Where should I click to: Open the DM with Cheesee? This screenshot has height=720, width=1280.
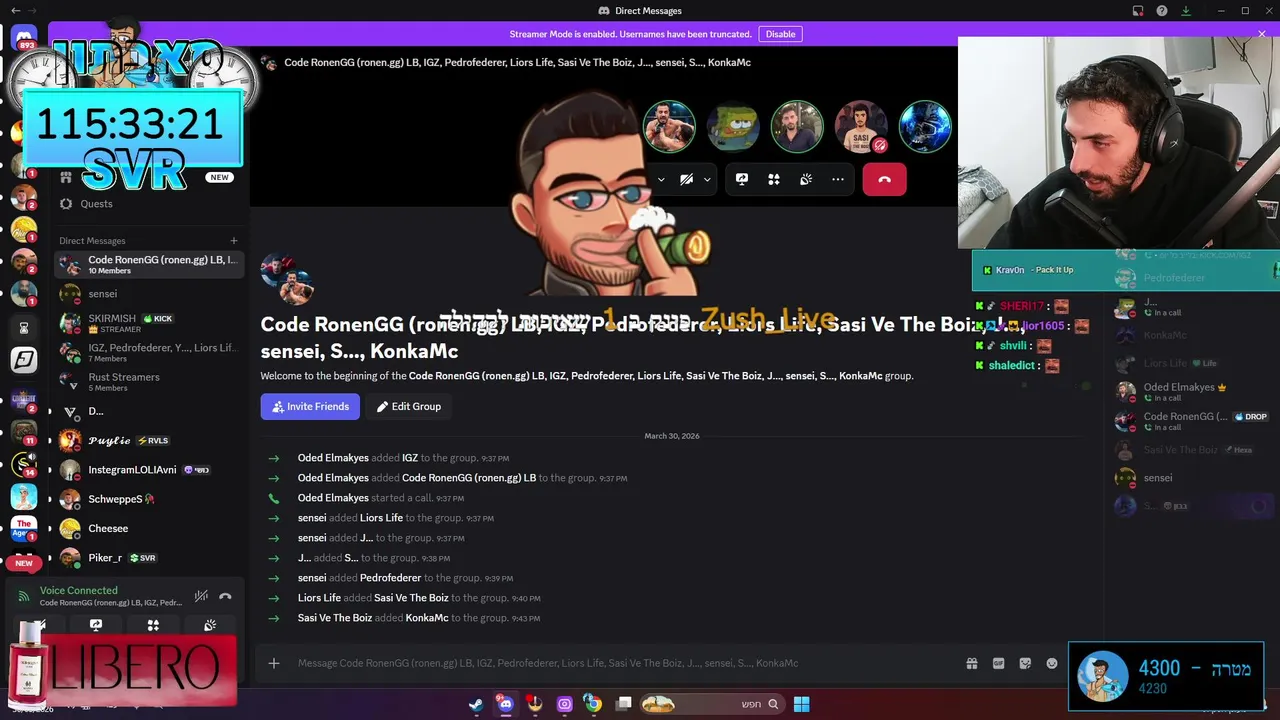point(149,528)
